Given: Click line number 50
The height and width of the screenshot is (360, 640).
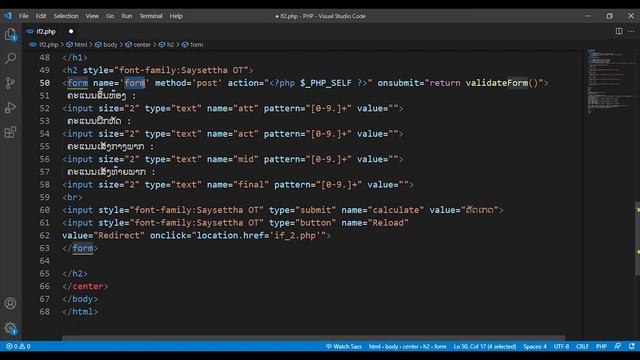Looking at the screenshot, I should click(44, 83).
